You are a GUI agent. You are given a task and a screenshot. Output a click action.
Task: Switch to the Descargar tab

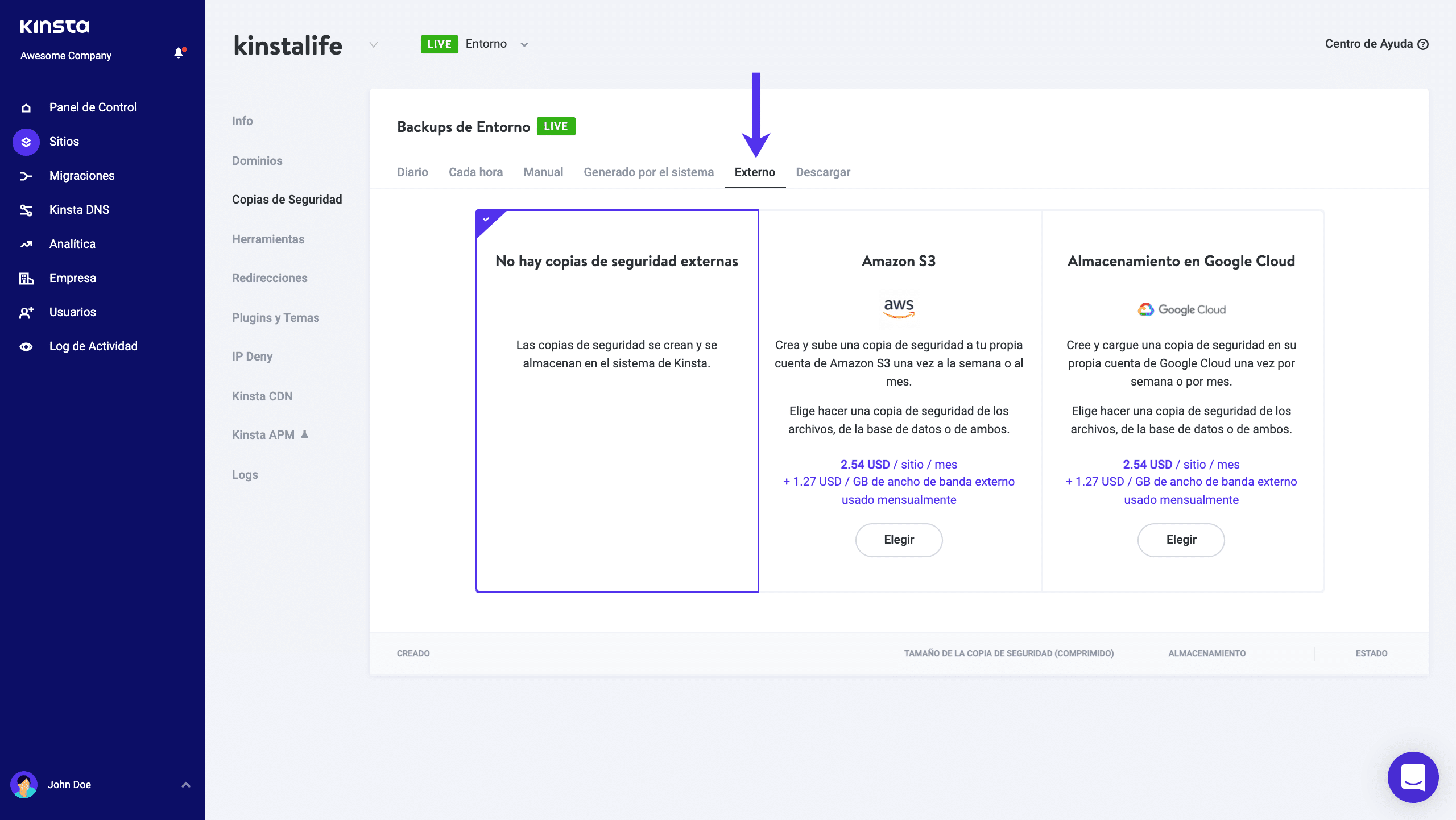point(822,172)
